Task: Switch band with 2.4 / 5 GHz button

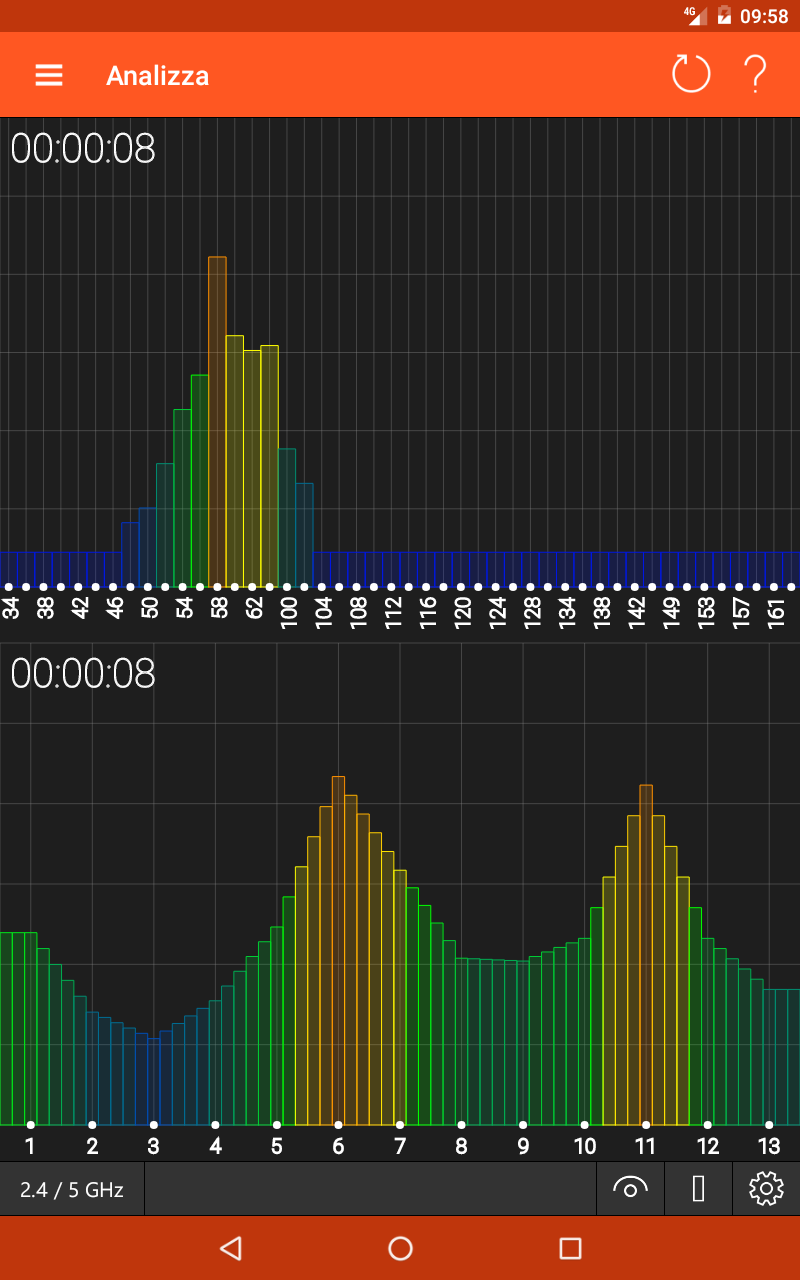Action: 72,1190
